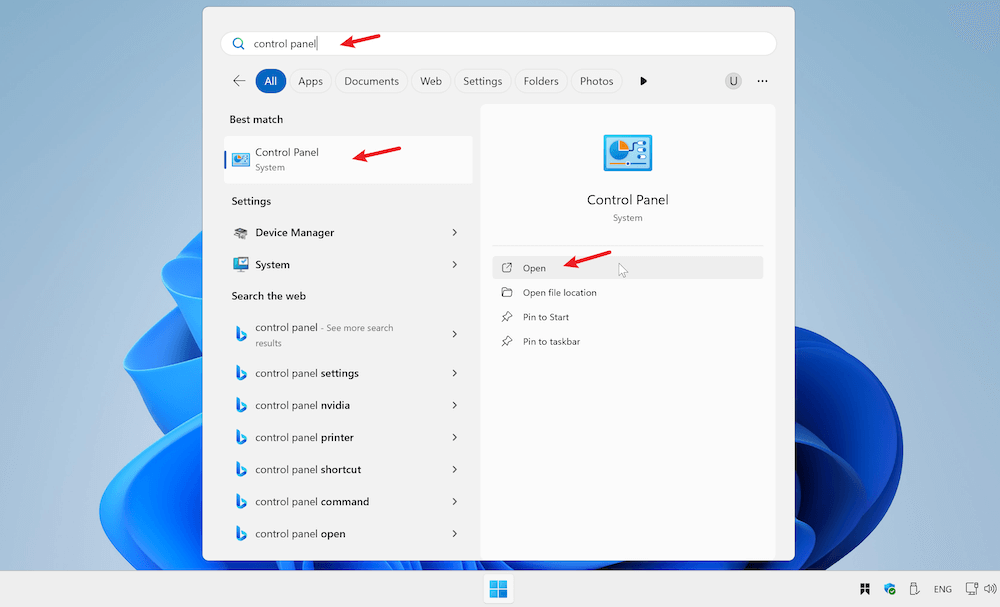Image resolution: width=1000 pixels, height=607 pixels.
Task: Select the Control Panel icon in the preview pane
Action: [x=627, y=152]
